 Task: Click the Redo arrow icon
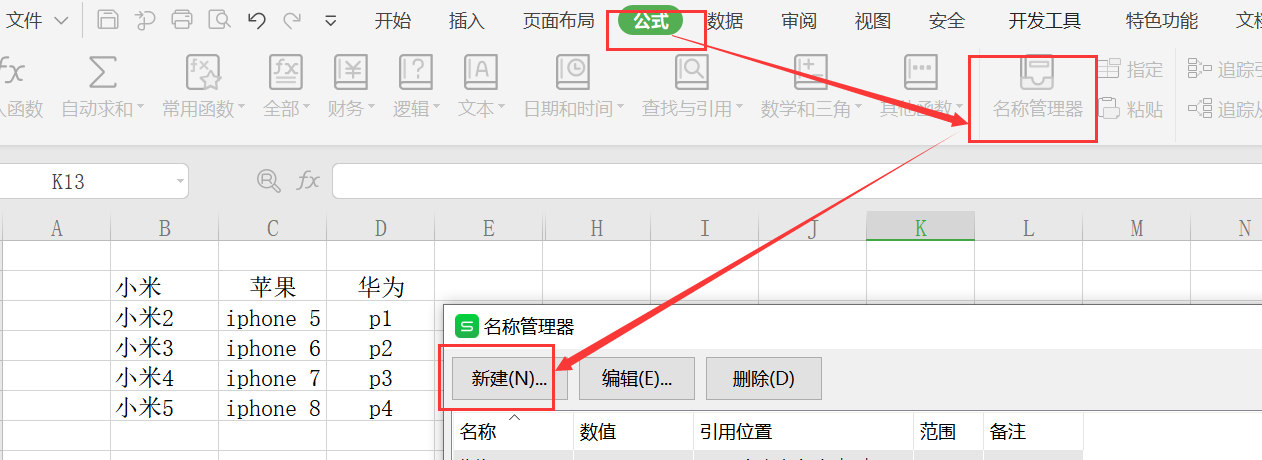(x=292, y=20)
